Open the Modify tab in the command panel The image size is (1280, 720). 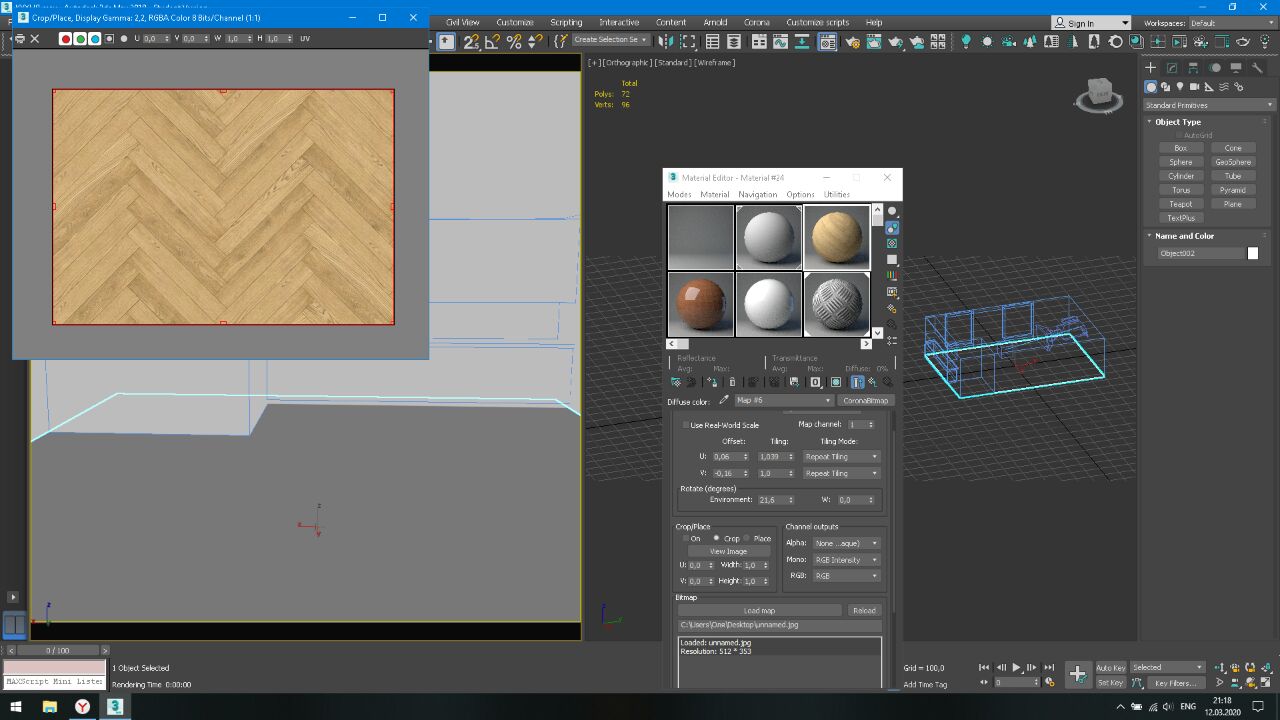coord(1172,67)
